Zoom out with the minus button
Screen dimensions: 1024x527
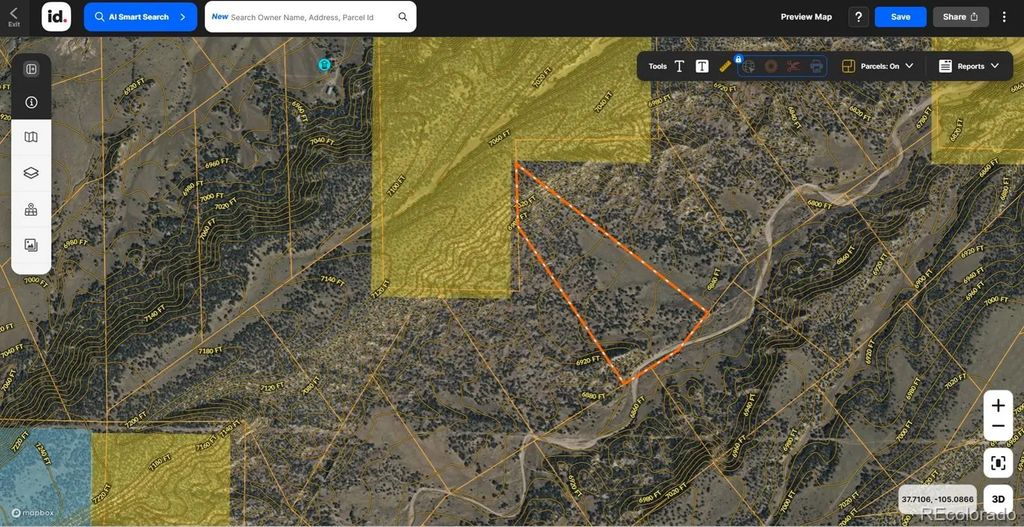tap(998, 427)
